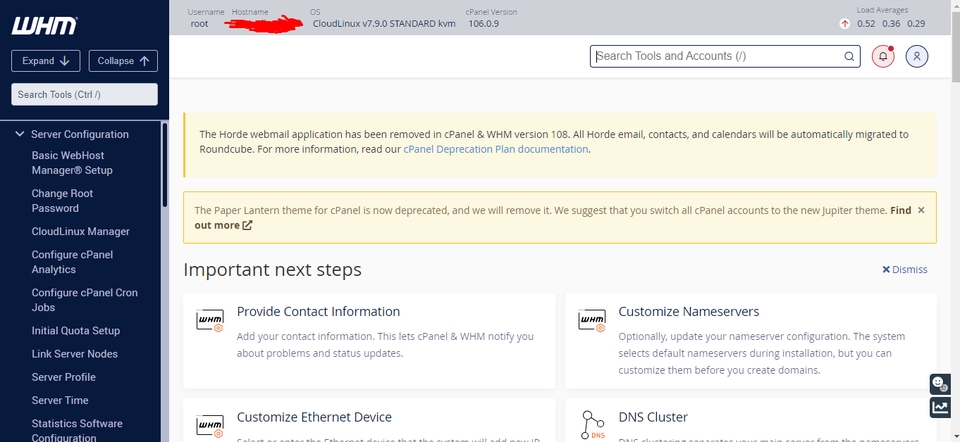Click the search magnifier icon
960x442 pixels.
pos(849,56)
